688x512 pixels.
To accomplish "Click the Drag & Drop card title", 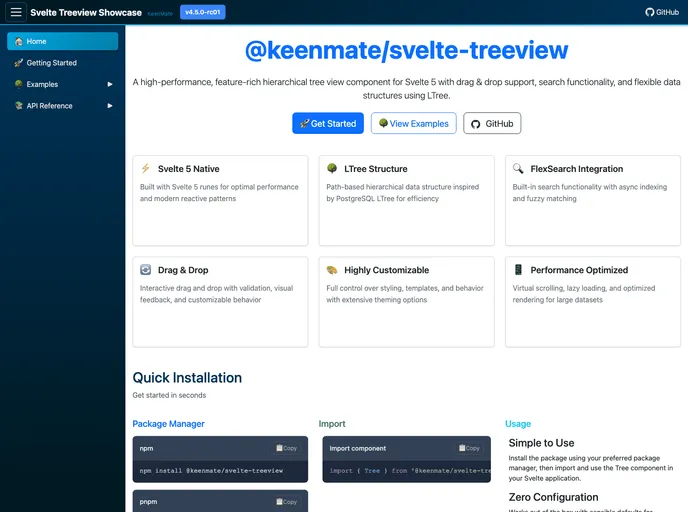I will click(x=183, y=270).
